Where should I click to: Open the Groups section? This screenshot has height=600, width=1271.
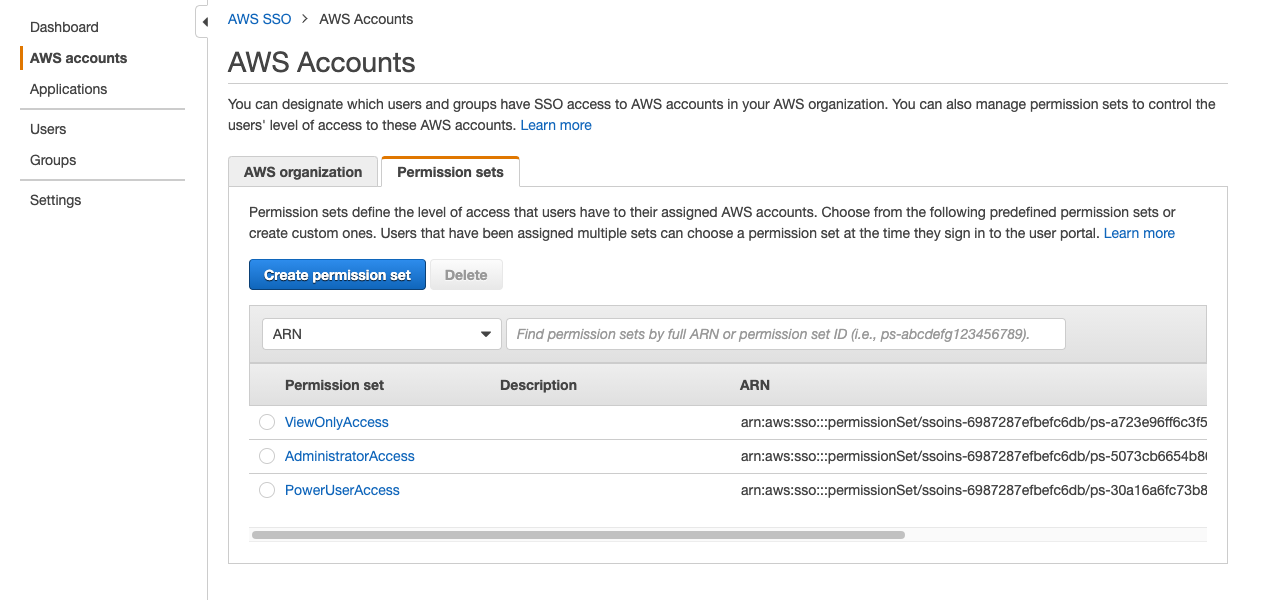pyautogui.click(x=52, y=160)
